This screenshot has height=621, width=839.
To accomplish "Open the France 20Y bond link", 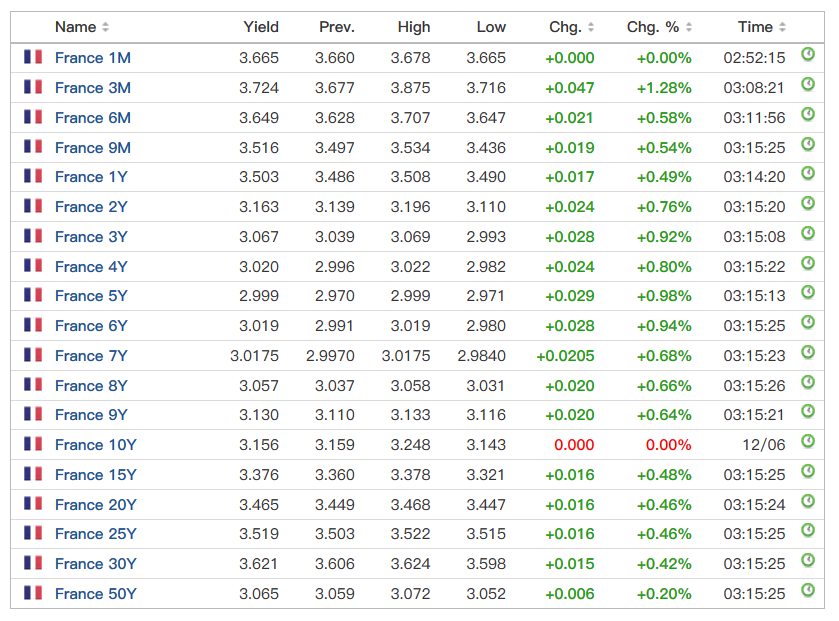I will (x=96, y=505).
